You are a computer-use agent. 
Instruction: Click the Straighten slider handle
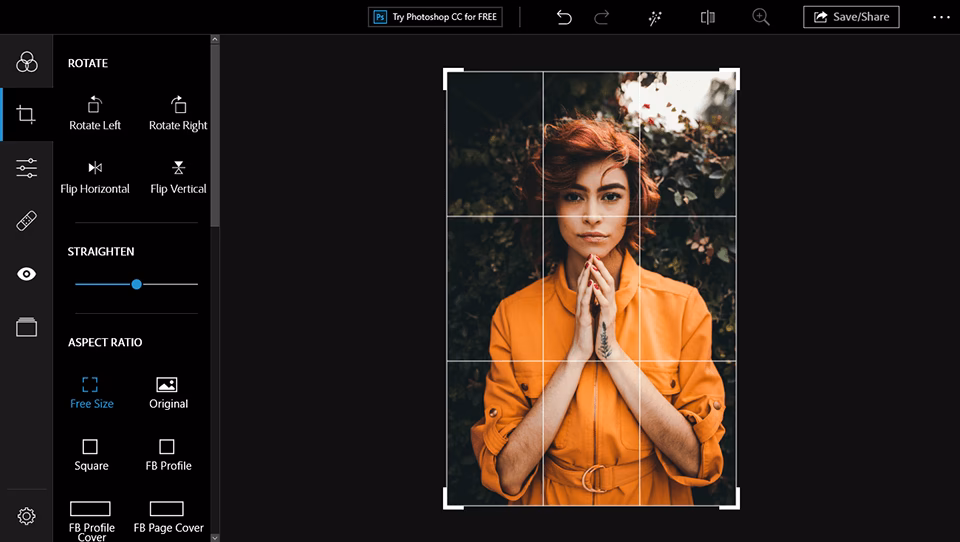coord(136,284)
